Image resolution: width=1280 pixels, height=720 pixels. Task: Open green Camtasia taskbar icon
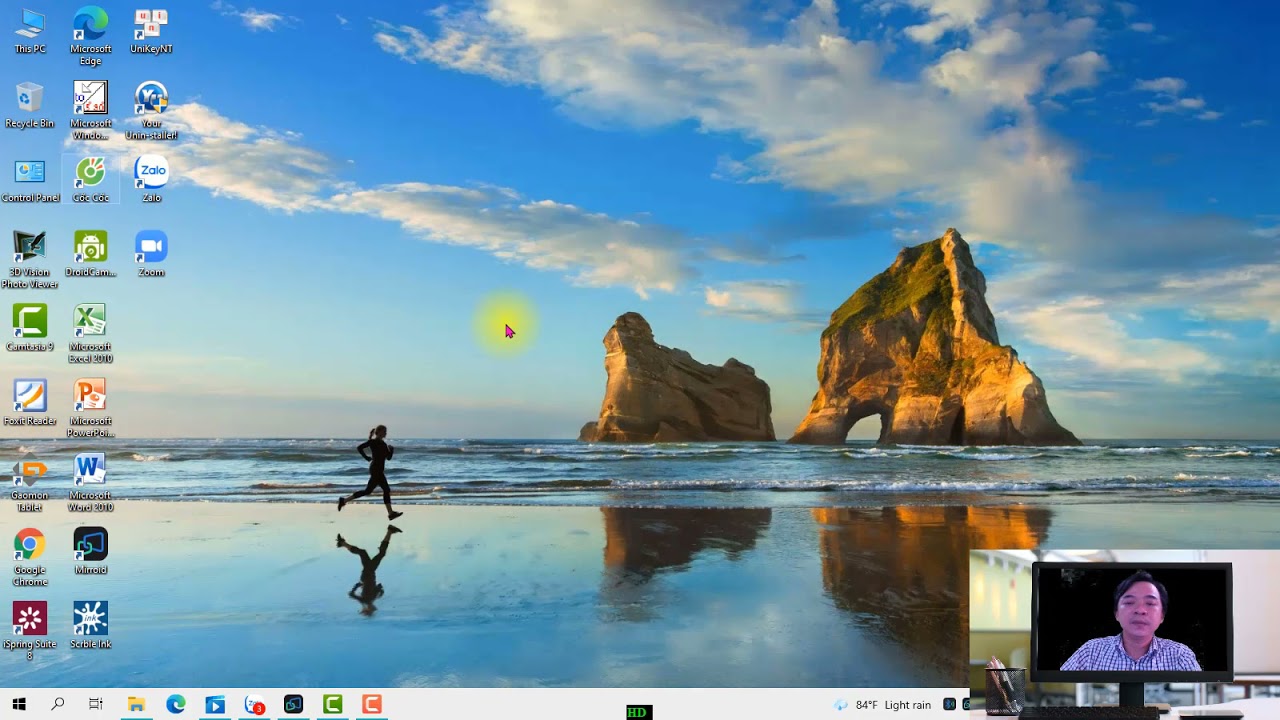(x=333, y=705)
